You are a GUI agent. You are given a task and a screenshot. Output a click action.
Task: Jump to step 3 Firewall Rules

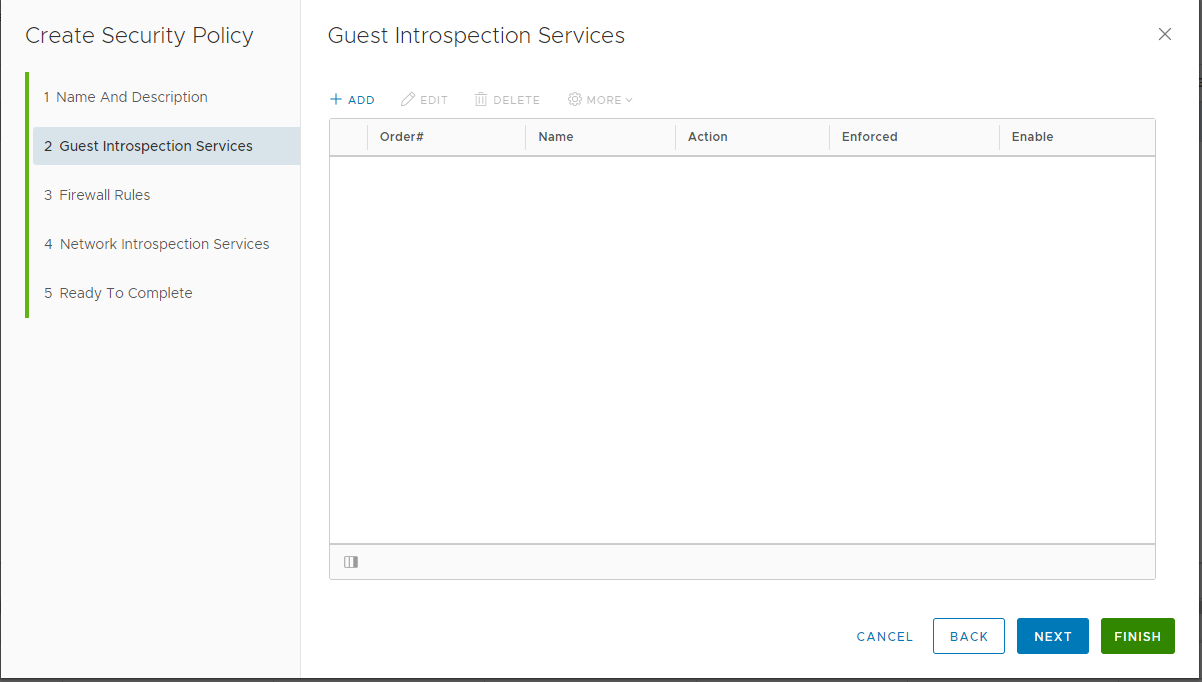(x=105, y=195)
